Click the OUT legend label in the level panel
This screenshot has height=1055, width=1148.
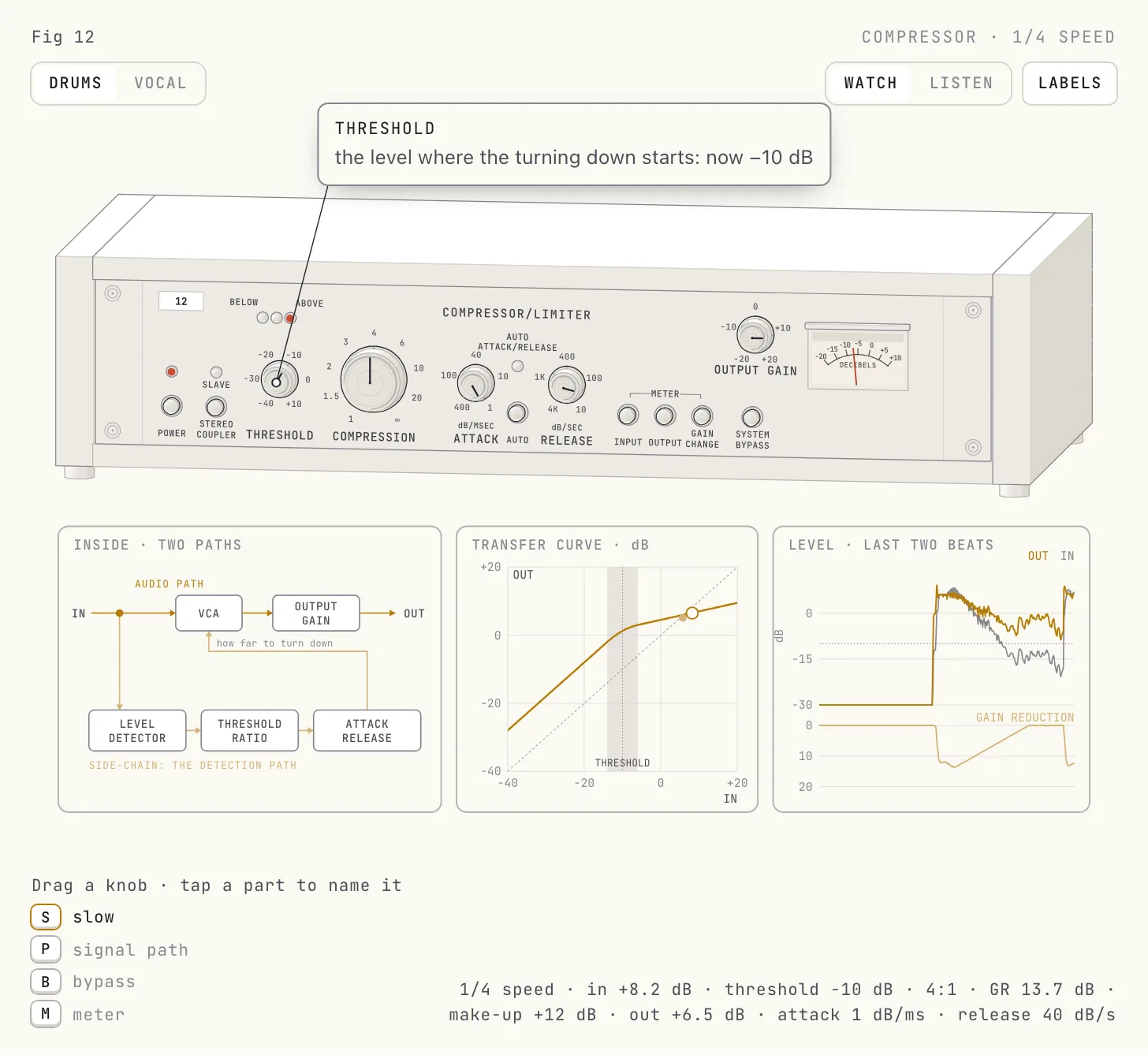tap(1038, 556)
